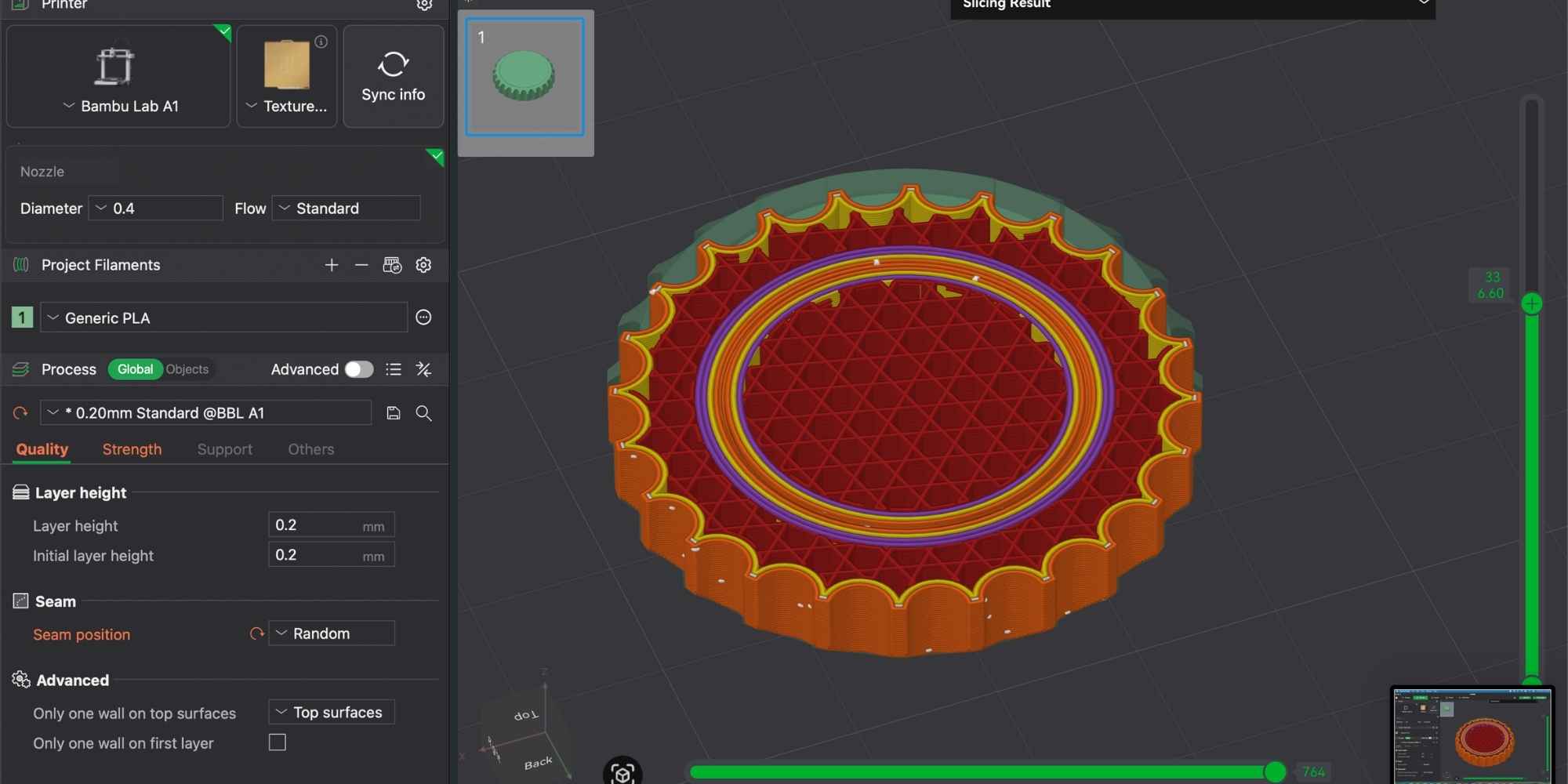
Task: Enable Only one wall on first layer
Action: (278, 742)
